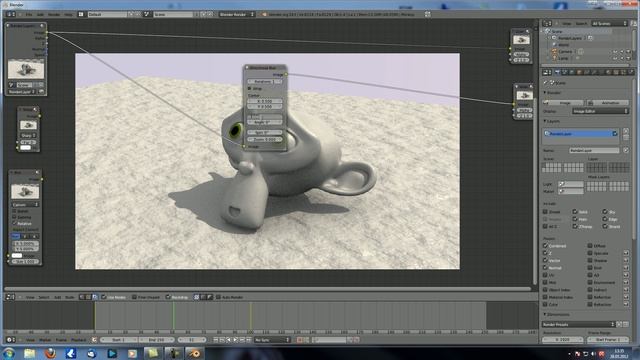The height and width of the screenshot is (360, 640).
Task: Jump to last frame in timeline
Action: (x=249, y=340)
